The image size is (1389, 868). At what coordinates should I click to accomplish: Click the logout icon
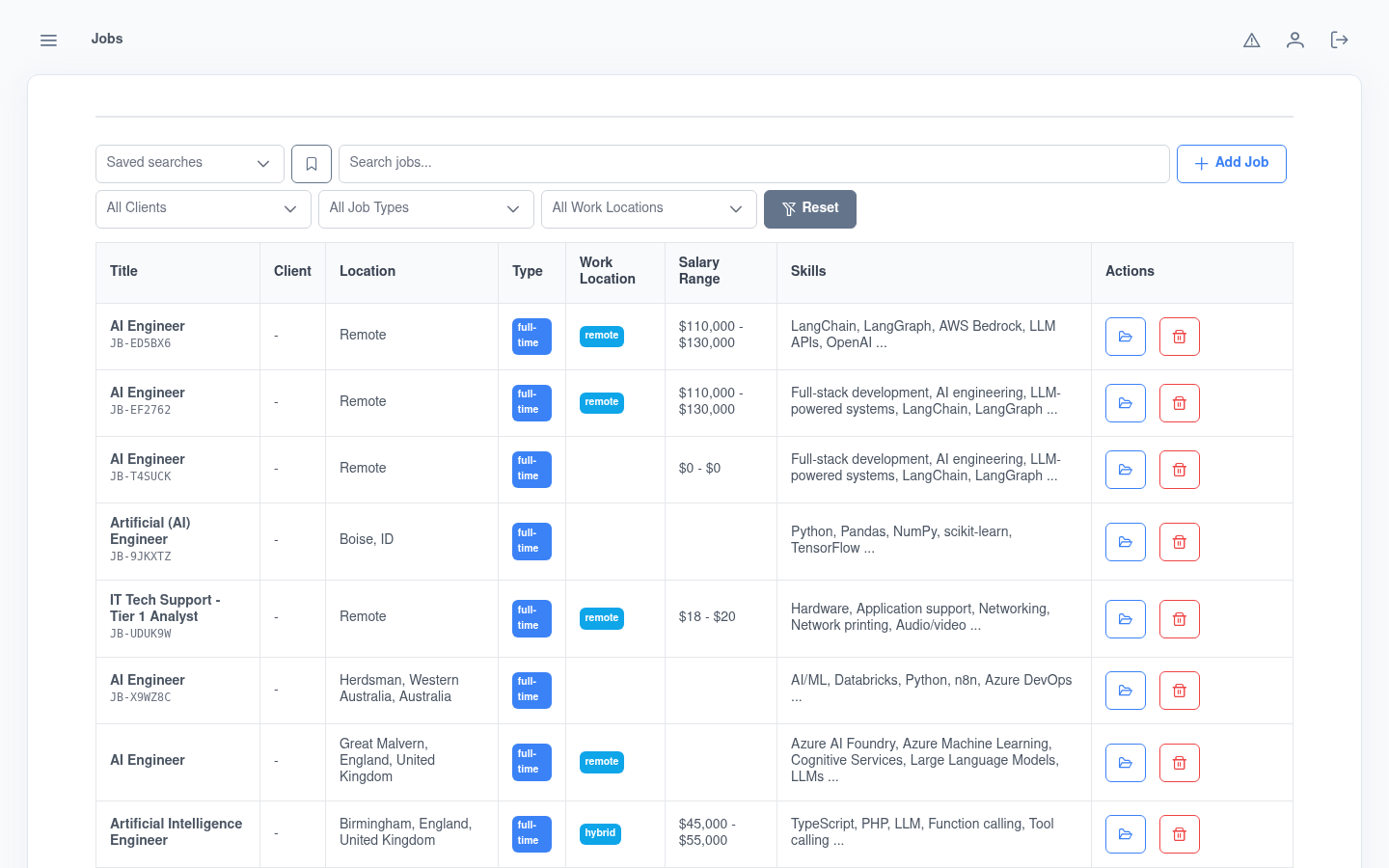tap(1339, 40)
